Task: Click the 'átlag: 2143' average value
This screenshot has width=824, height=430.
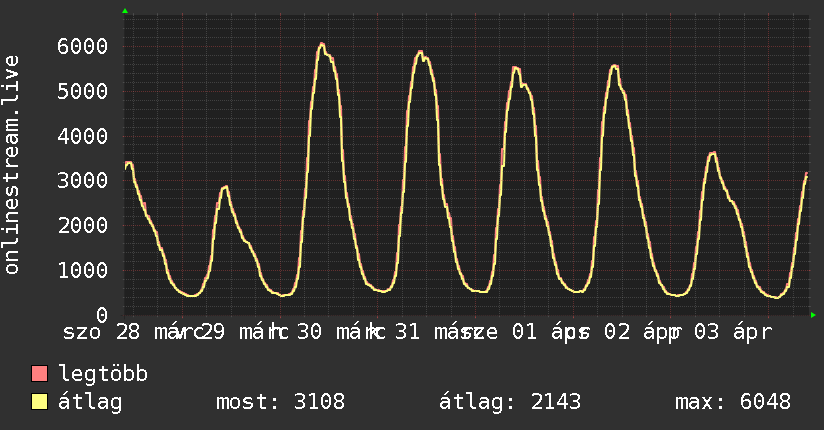Action: pos(510,402)
